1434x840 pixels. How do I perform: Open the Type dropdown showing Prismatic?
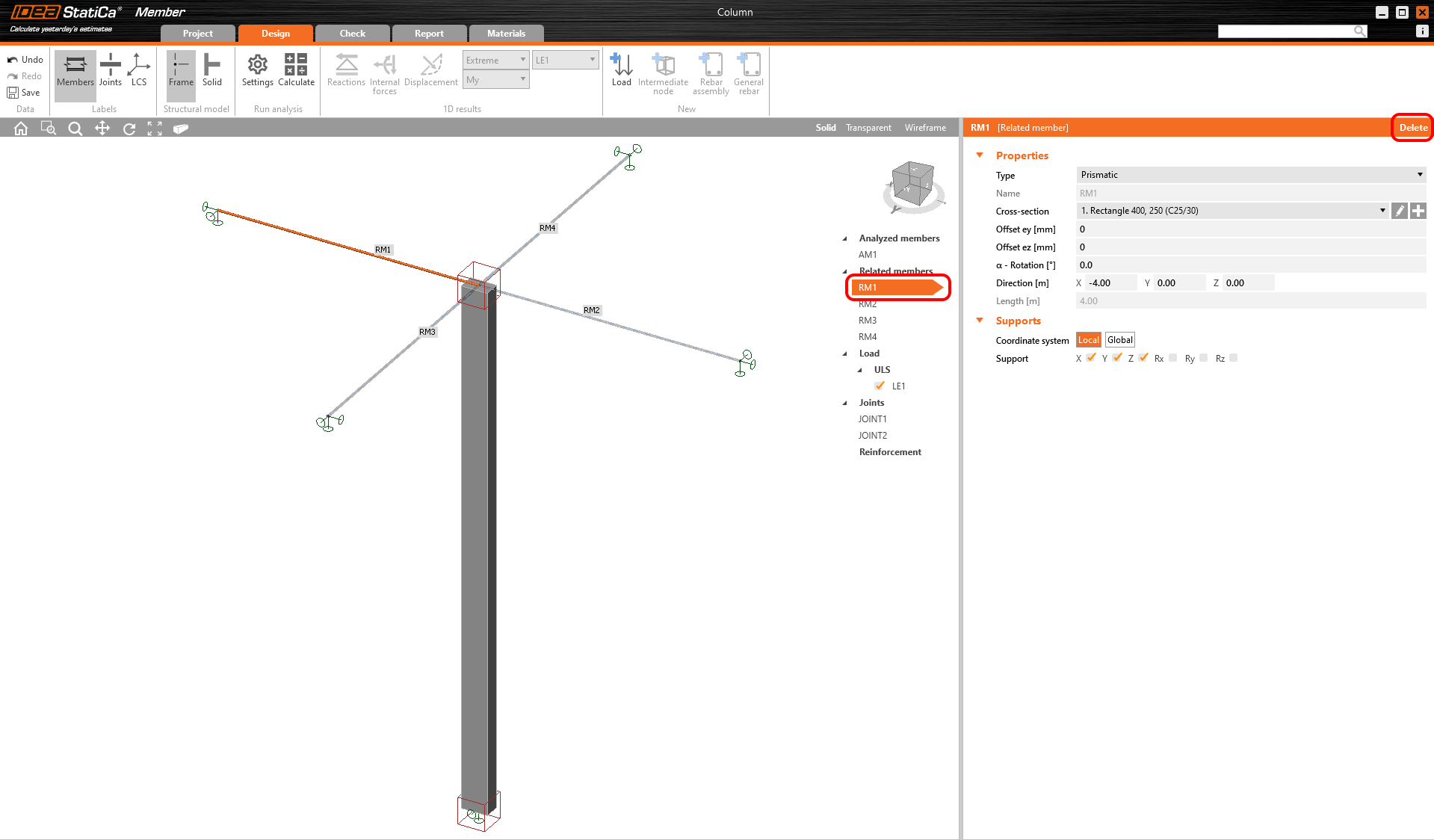click(x=1250, y=175)
